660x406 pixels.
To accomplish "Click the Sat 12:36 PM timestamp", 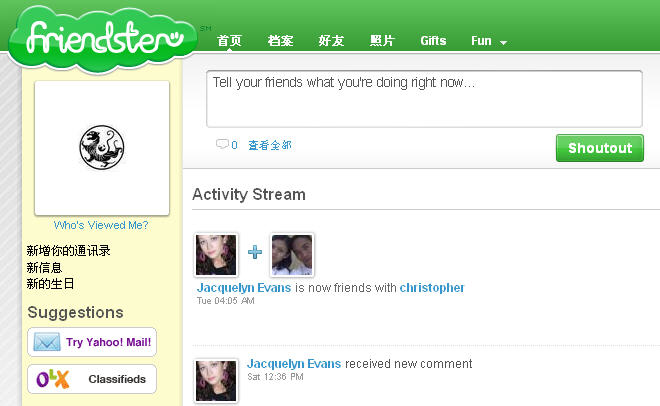I will (275, 377).
